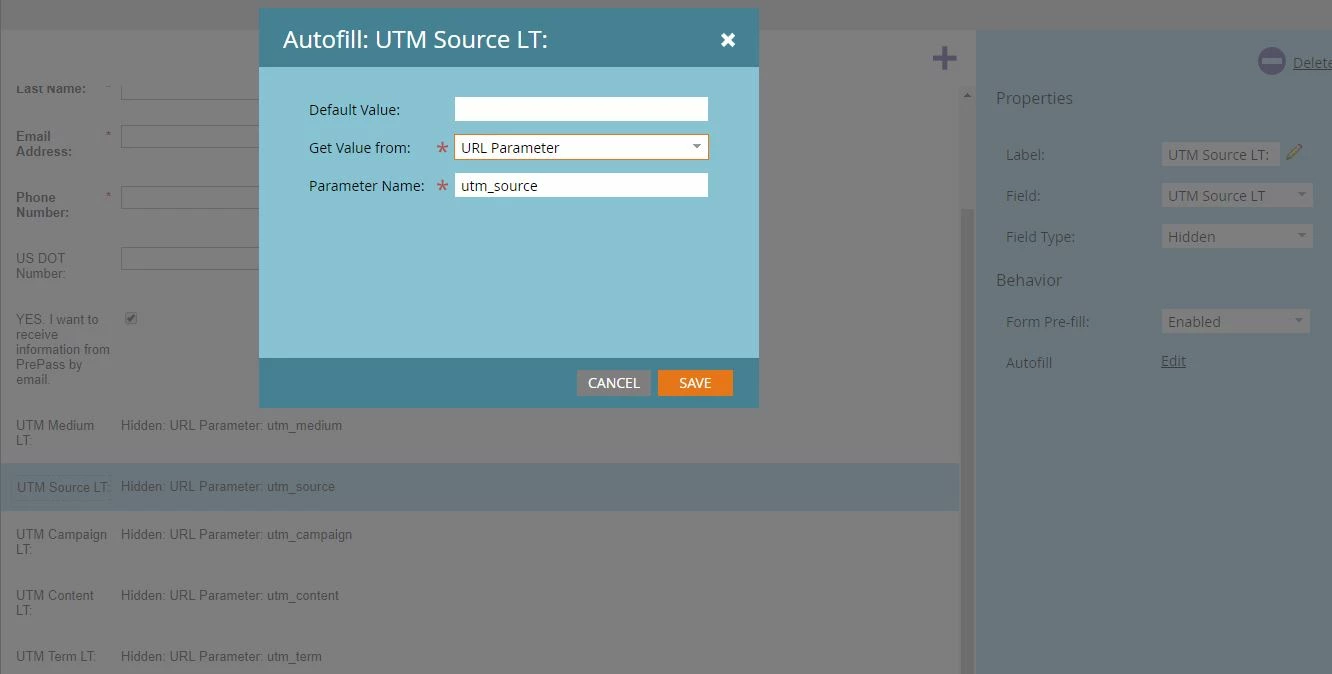Click the orange SAVE button
Image resolution: width=1332 pixels, height=674 pixels.
[x=695, y=383]
